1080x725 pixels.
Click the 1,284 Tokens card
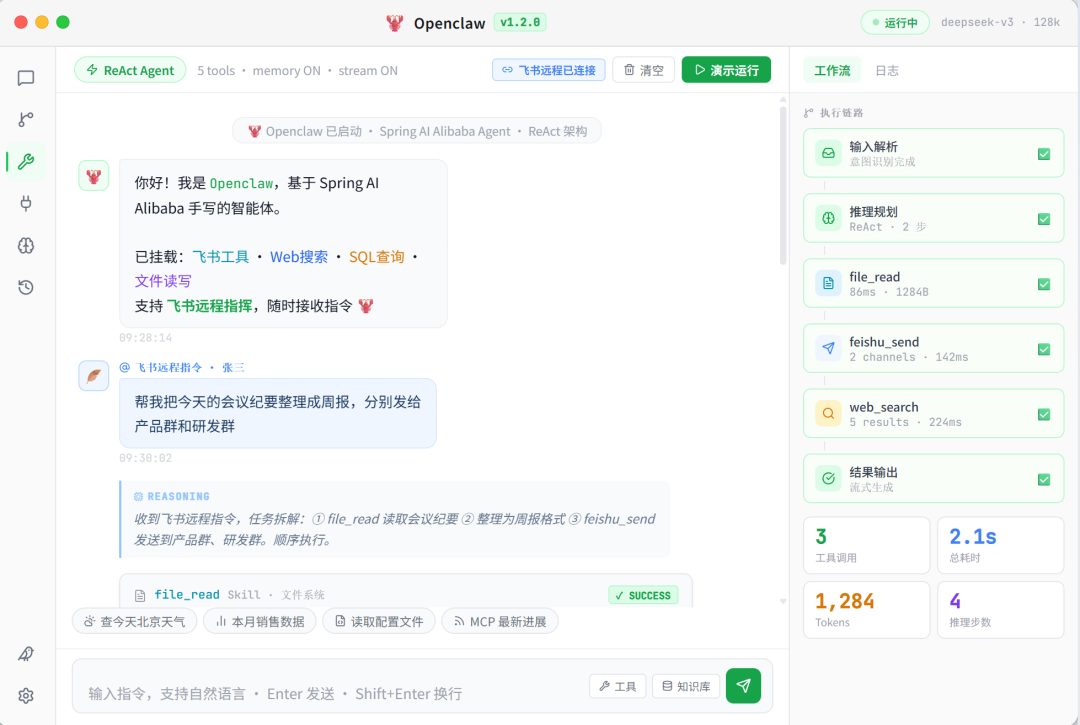[866, 610]
